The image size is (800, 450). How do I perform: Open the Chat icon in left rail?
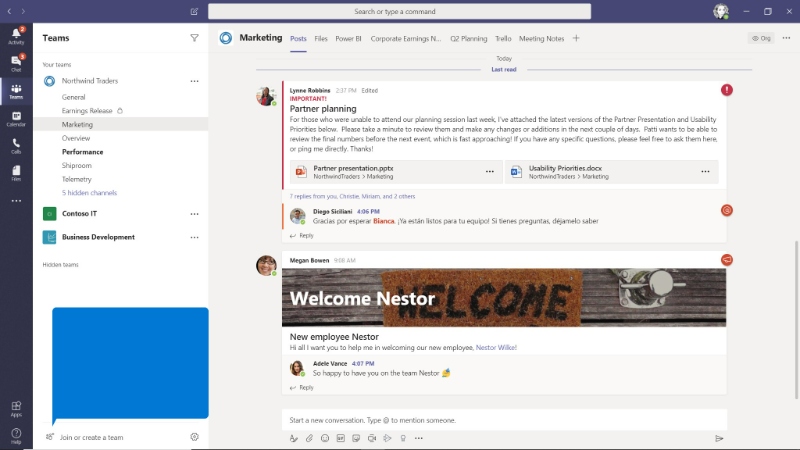(x=16, y=64)
